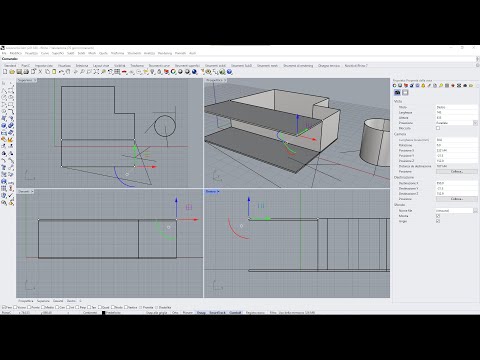Switch to the Trasforma toolbar tab
The image size is (480, 360).
[137, 66]
